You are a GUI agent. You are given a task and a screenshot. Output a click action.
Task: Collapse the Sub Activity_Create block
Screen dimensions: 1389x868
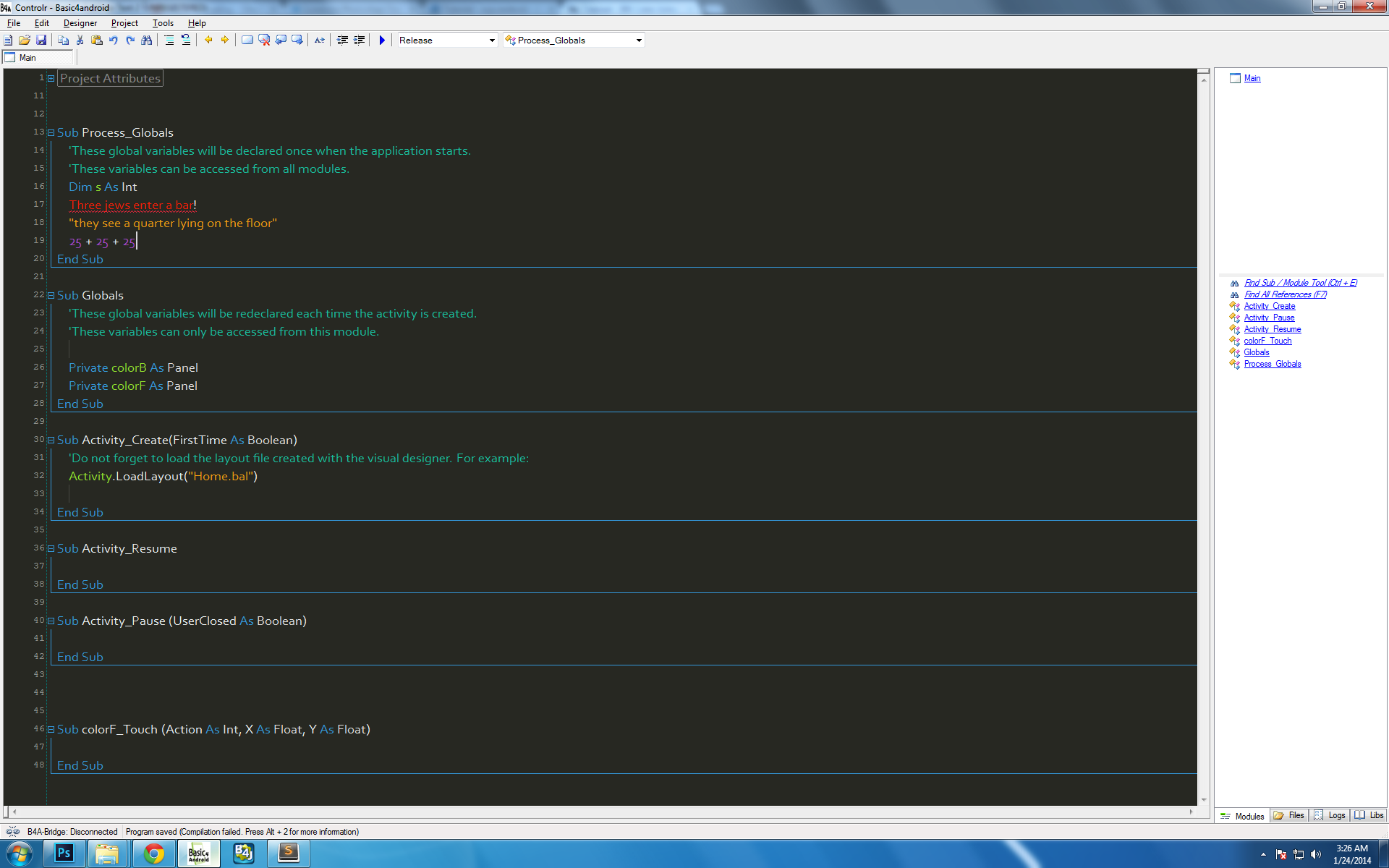51,440
